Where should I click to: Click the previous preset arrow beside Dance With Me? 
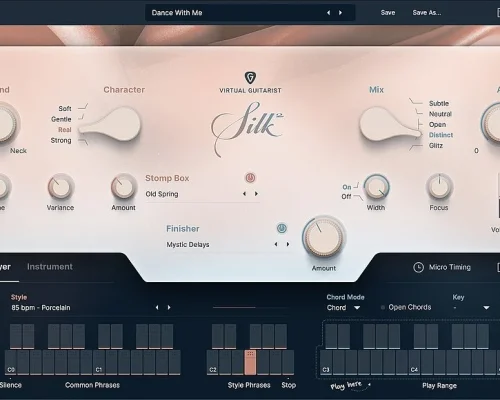click(329, 13)
